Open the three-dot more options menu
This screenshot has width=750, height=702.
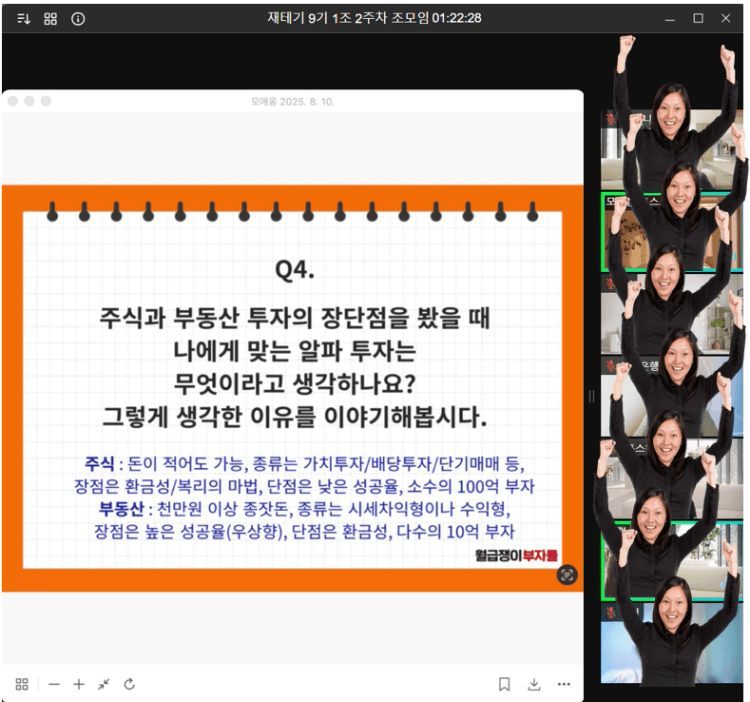(x=564, y=684)
